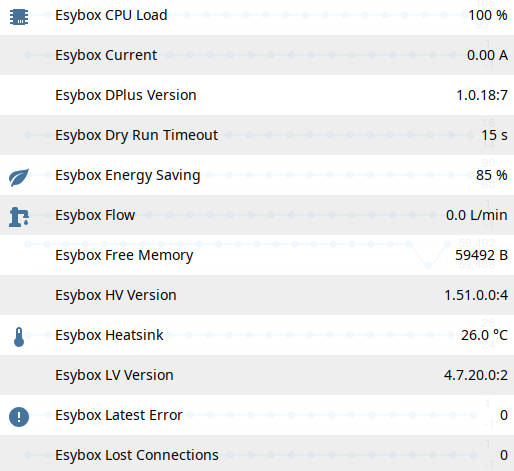The image size is (514, 471).
Task: Click the Esybox Energy Saving label
Action: [x=128, y=176]
